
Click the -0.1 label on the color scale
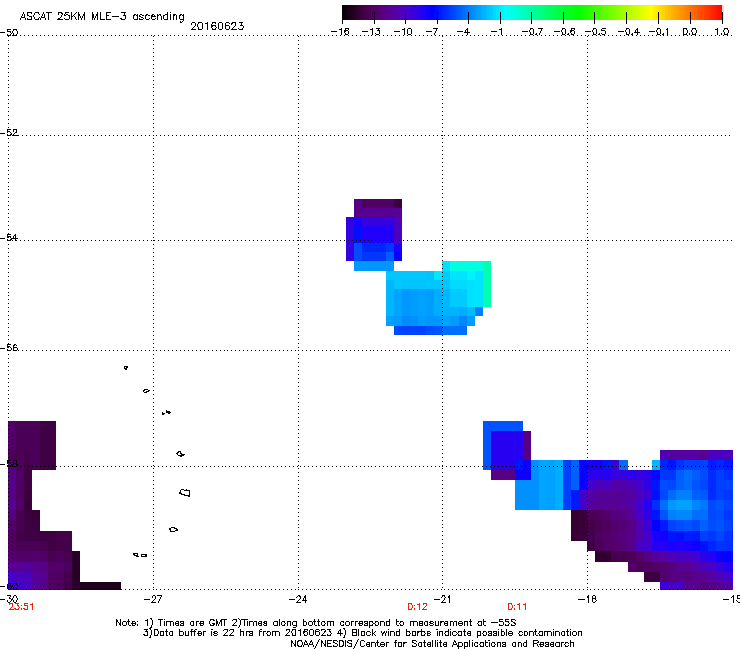click(659, 32)
